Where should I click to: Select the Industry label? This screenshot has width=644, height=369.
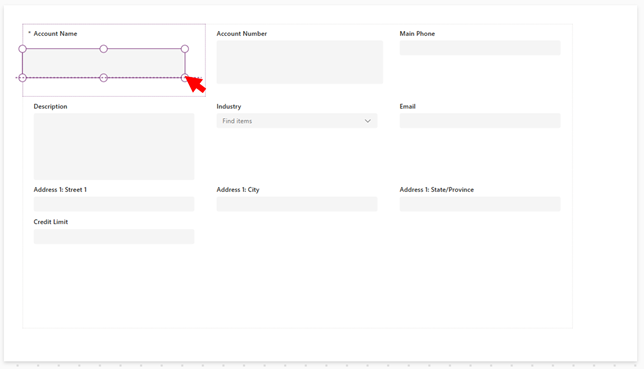(x=229, y=106)
